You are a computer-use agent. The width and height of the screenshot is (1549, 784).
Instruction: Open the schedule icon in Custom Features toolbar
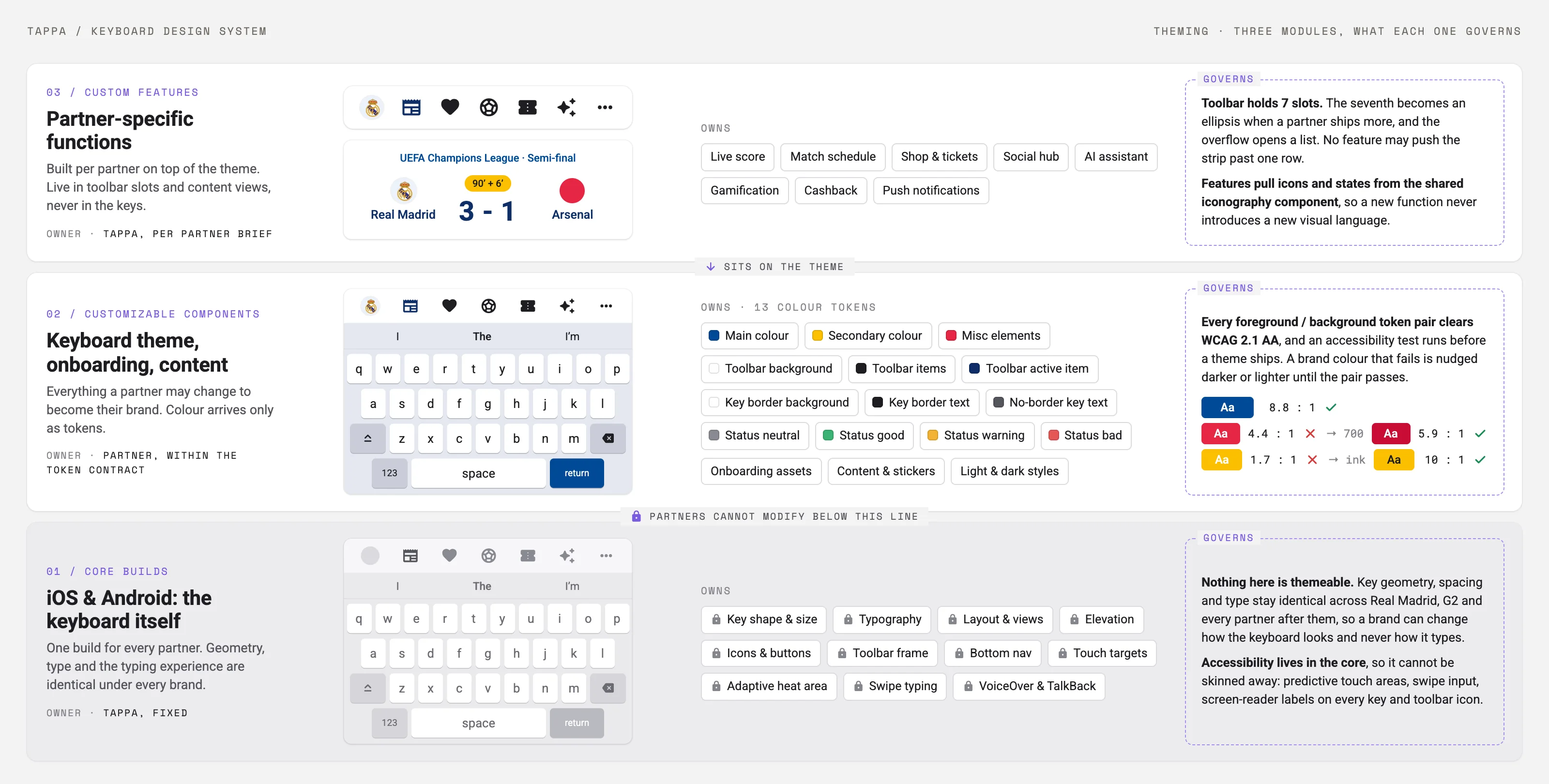tap(411, 107)
